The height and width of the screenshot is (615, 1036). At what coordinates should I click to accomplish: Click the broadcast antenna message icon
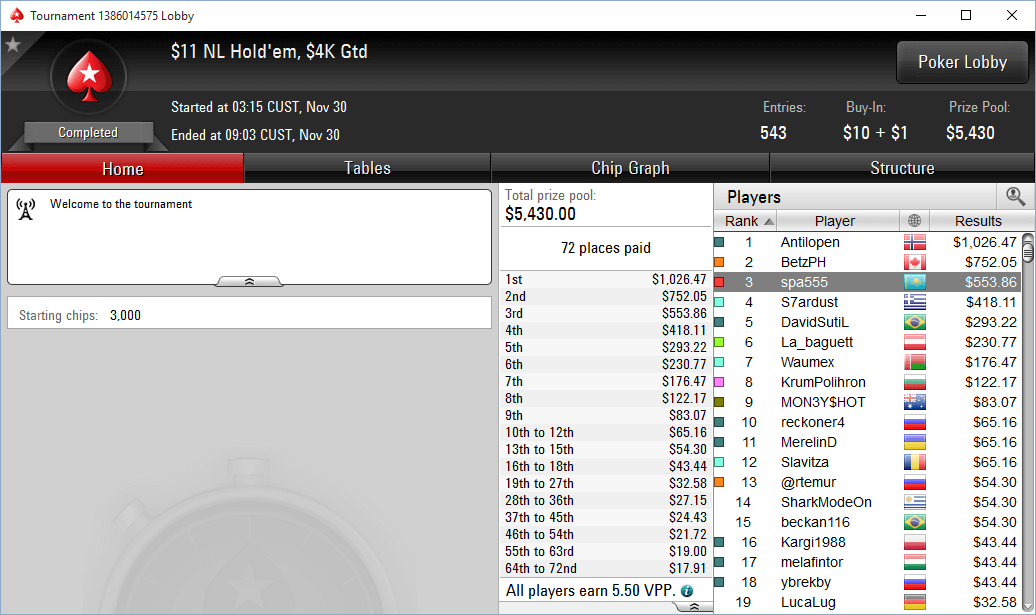[x=26, y=209]
